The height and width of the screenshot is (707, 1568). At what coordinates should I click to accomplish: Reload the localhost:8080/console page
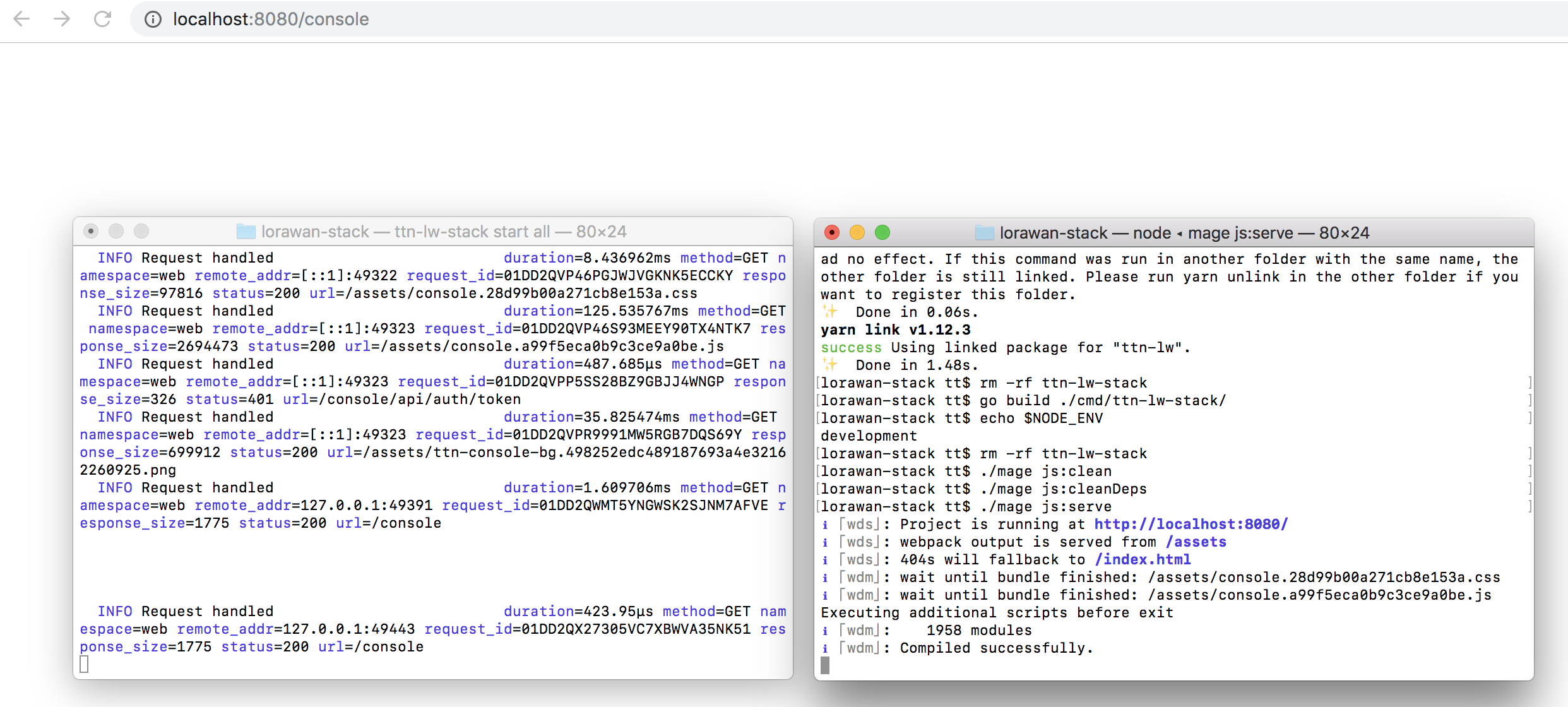point(103,20)
